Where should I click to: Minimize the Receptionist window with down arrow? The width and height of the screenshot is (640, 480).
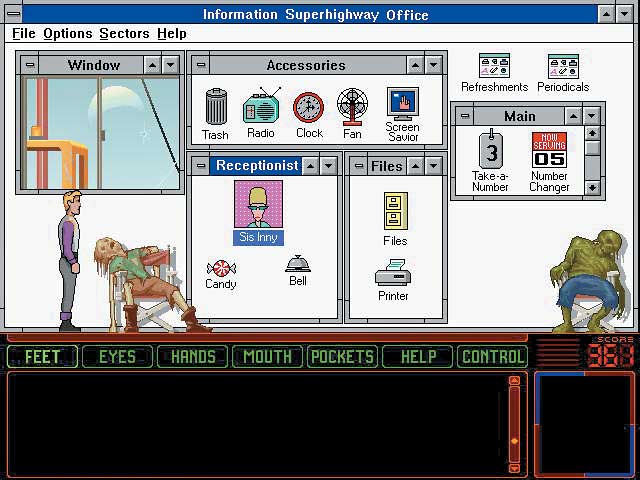(329, 166)
